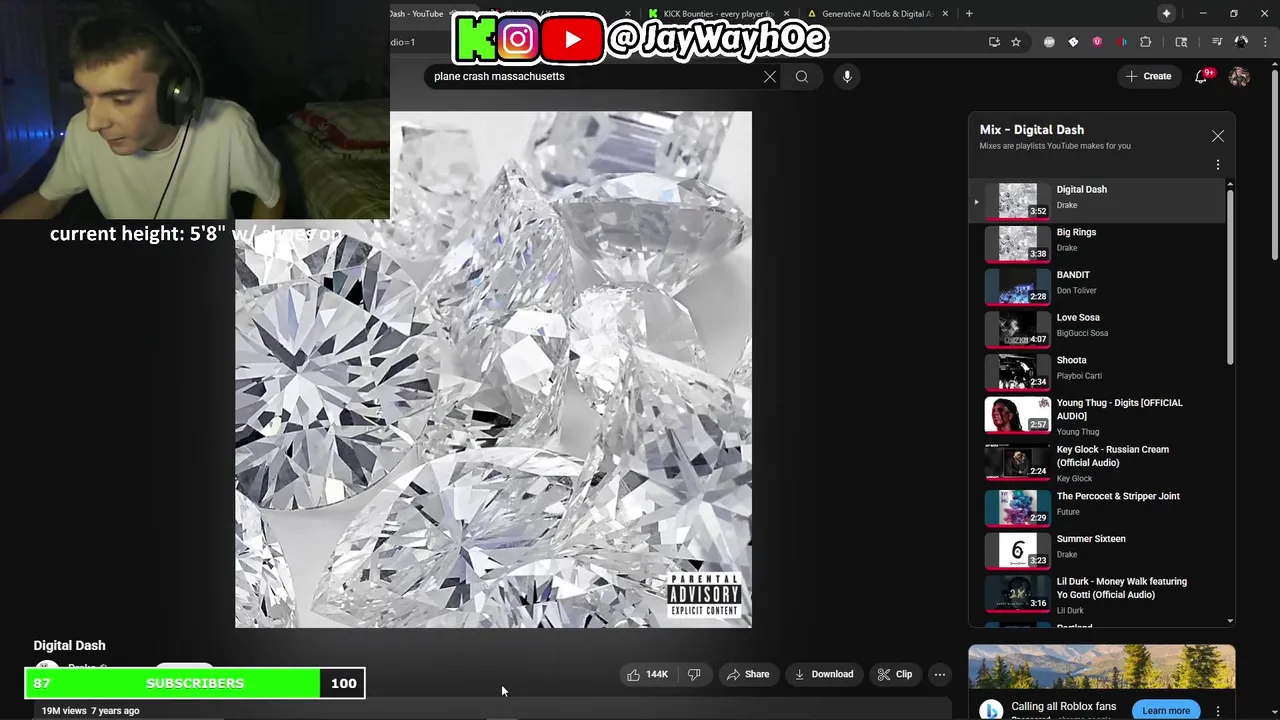Open the Chrome three-dot menu
This screenshot has height=720, width=1280.
(1265, 42)
